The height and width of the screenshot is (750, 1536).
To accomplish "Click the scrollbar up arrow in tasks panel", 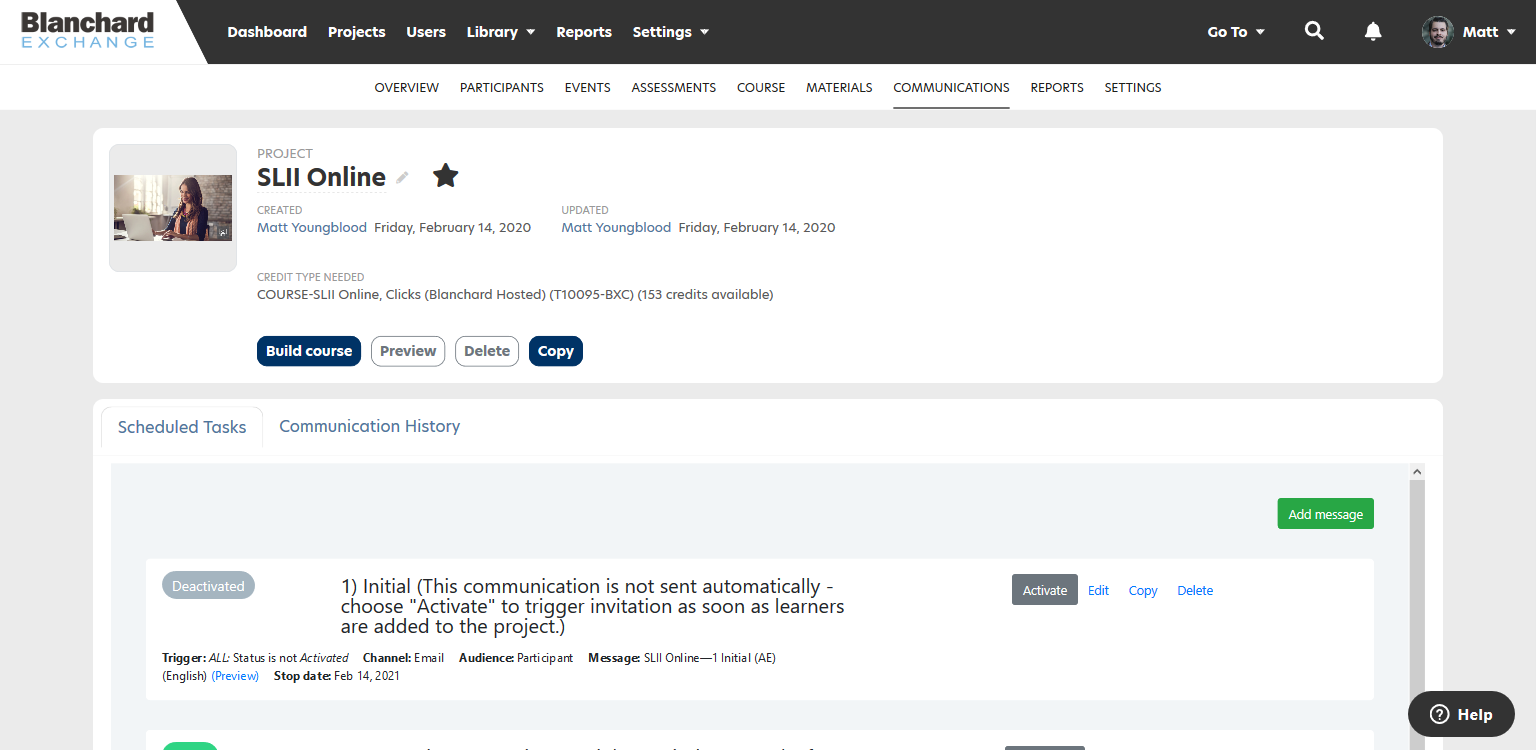I will (1416, 471).
